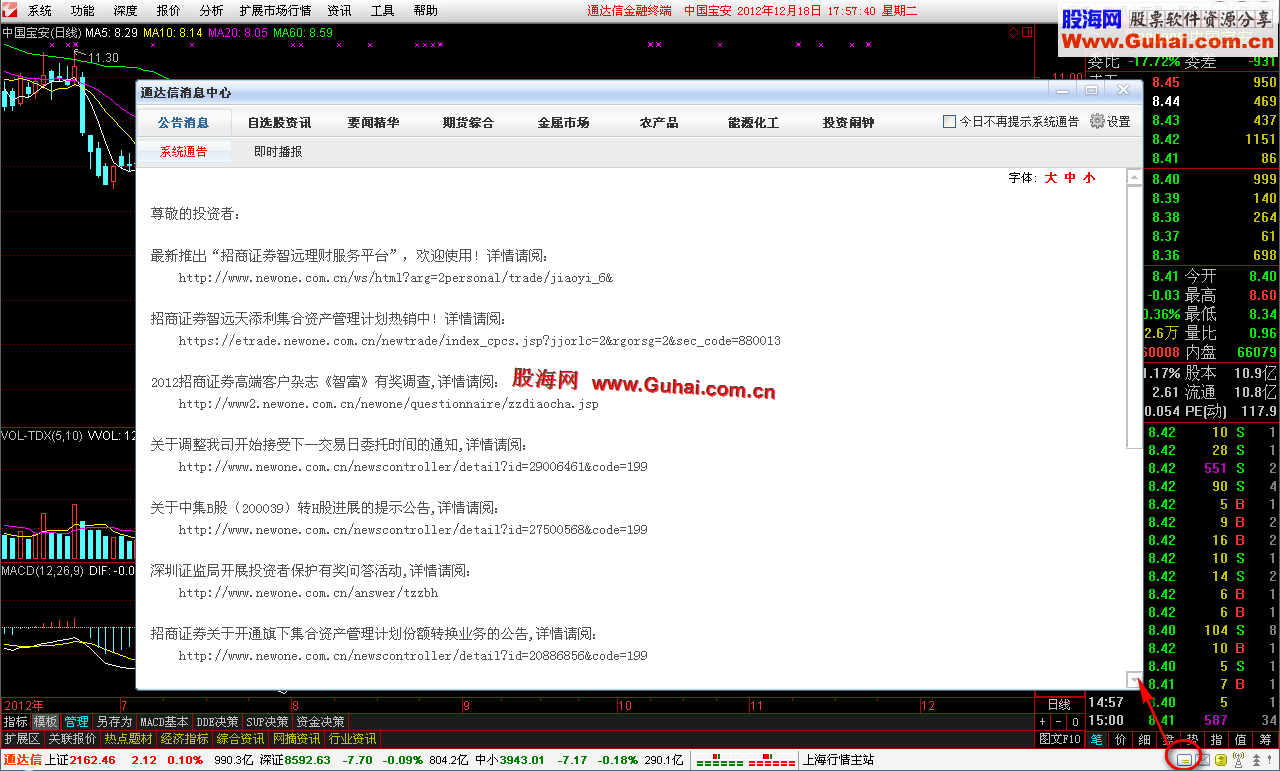Click the 管理 button below chart
This screenshot has height=771, width=1280.
(77, 721)
